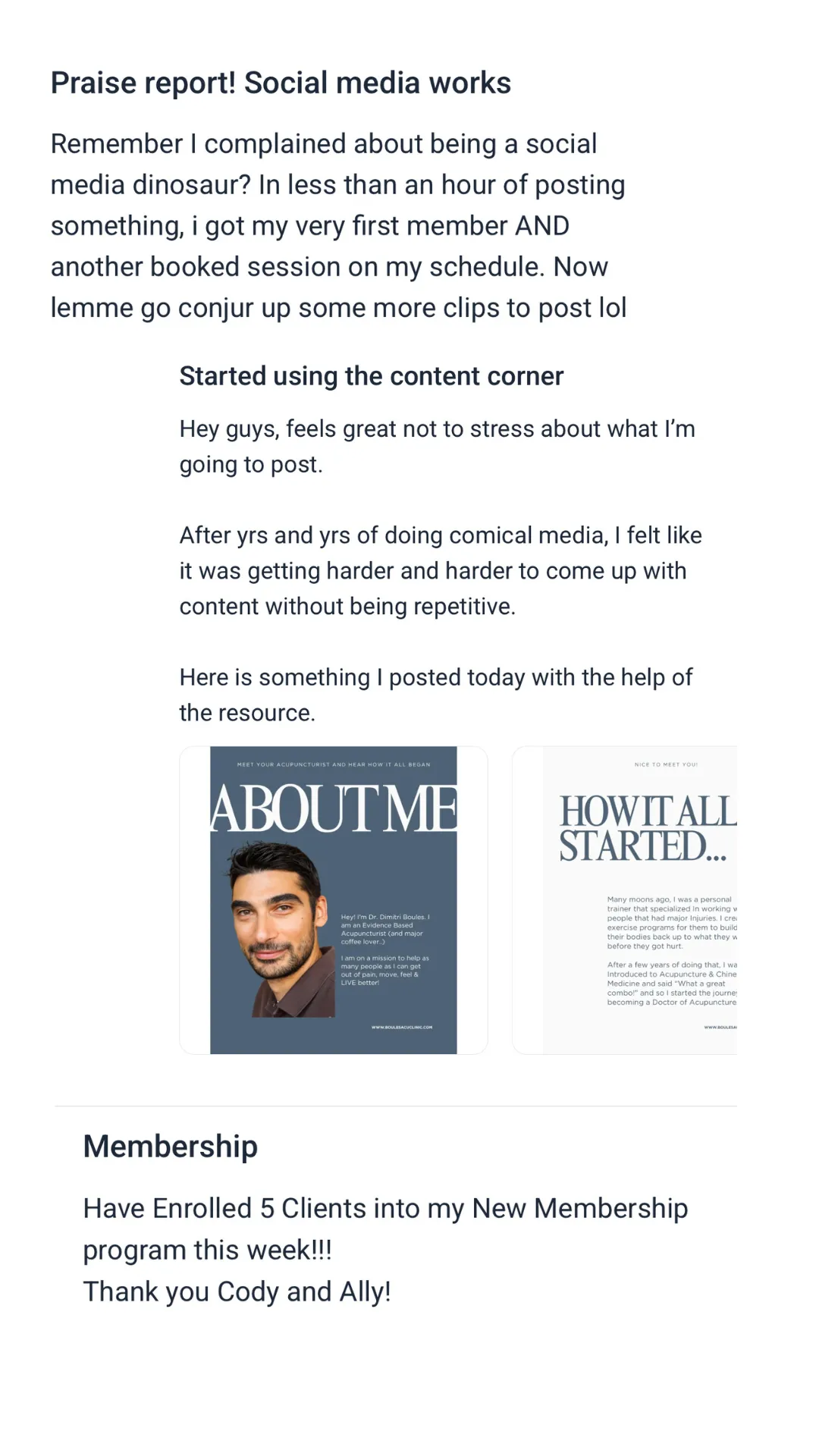Click the "Started using the content corner" heading

coord(372,376)
